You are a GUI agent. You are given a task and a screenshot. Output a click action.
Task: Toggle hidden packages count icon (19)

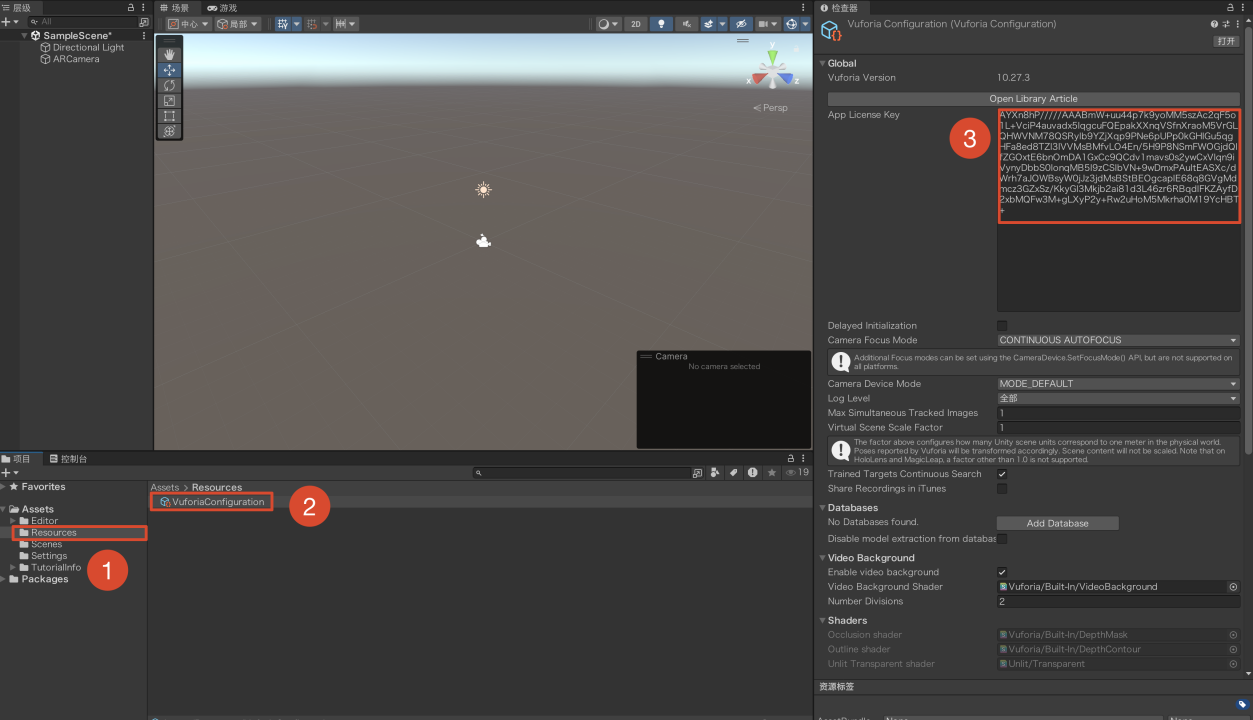click(797, 473)
